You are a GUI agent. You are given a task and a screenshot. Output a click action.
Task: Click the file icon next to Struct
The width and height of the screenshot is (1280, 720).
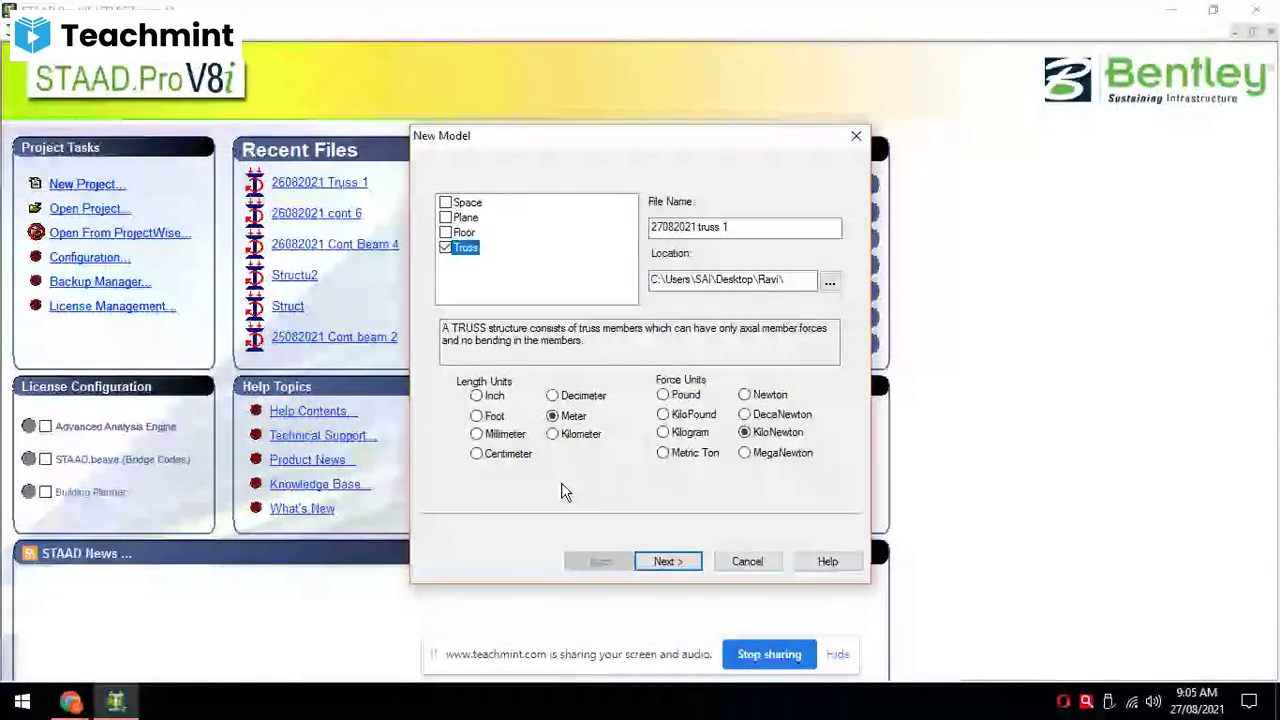[x=254, y=306]
